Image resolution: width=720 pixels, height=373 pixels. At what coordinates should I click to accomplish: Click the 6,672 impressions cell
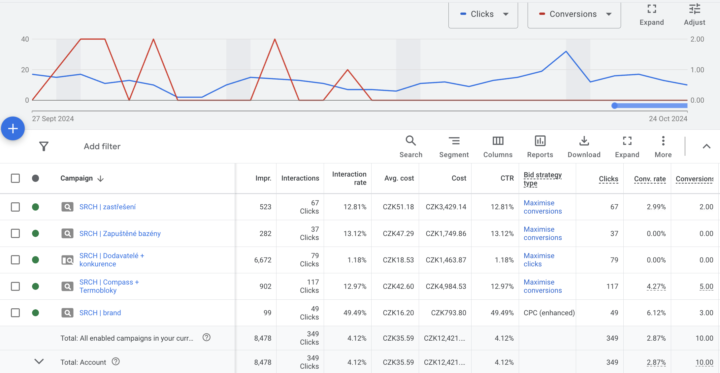(263, 260)
